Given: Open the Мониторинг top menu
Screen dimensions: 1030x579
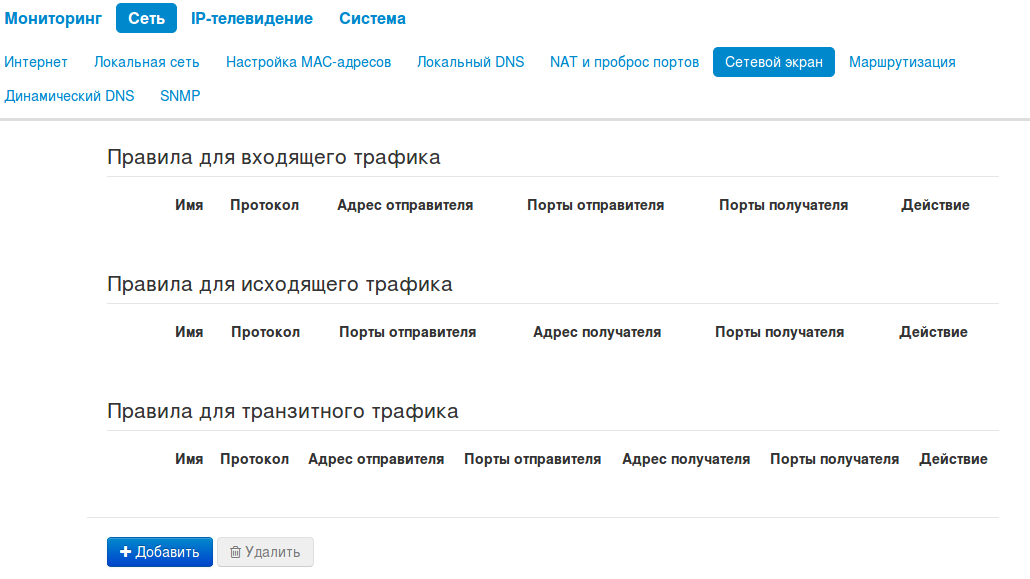Looking at the screenshot, I should [53, 19].
